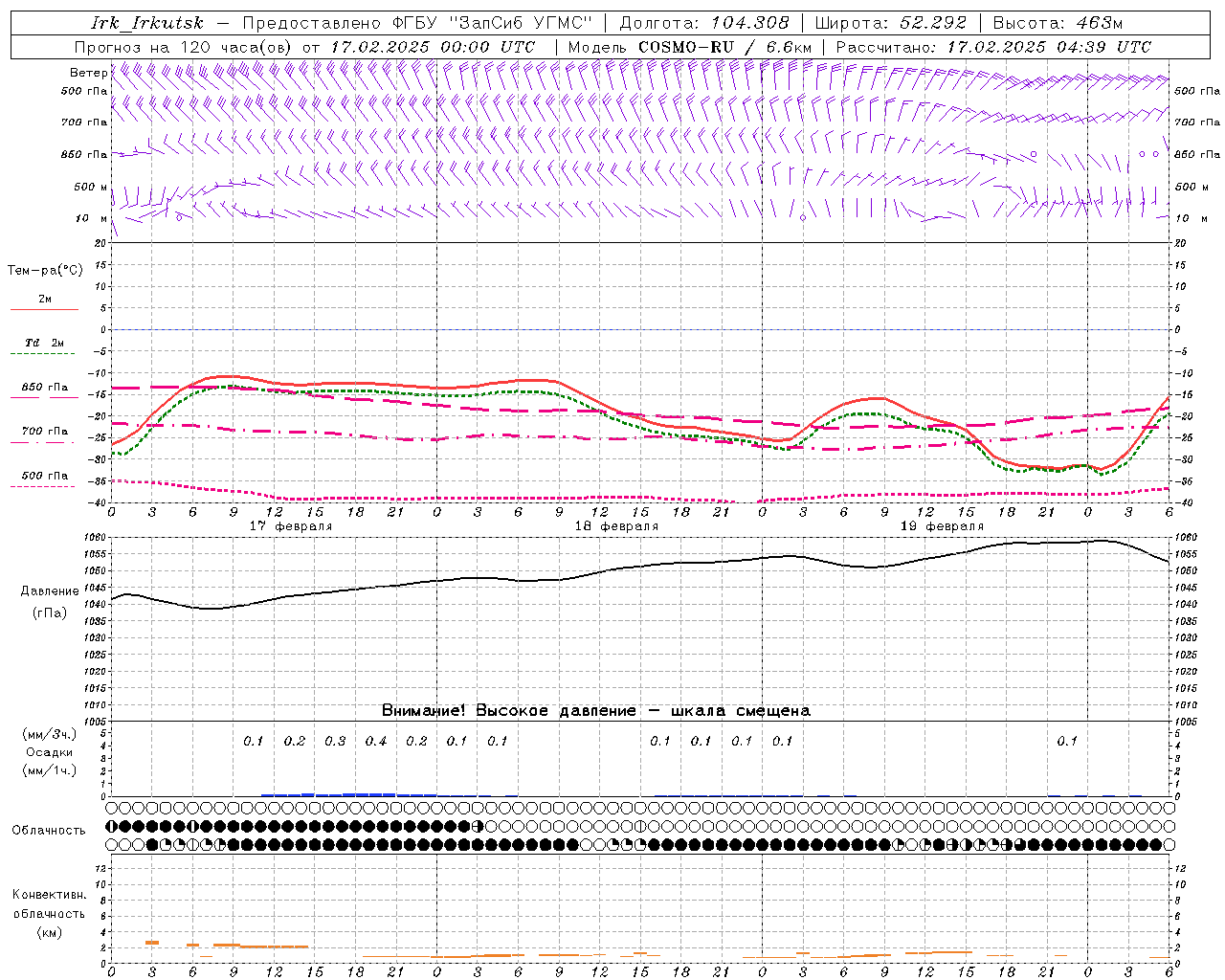This screenshot has width=1225, height=980.
Task: Click the 'Конвективн.' convective cloud label
Action: click(49, 895)
